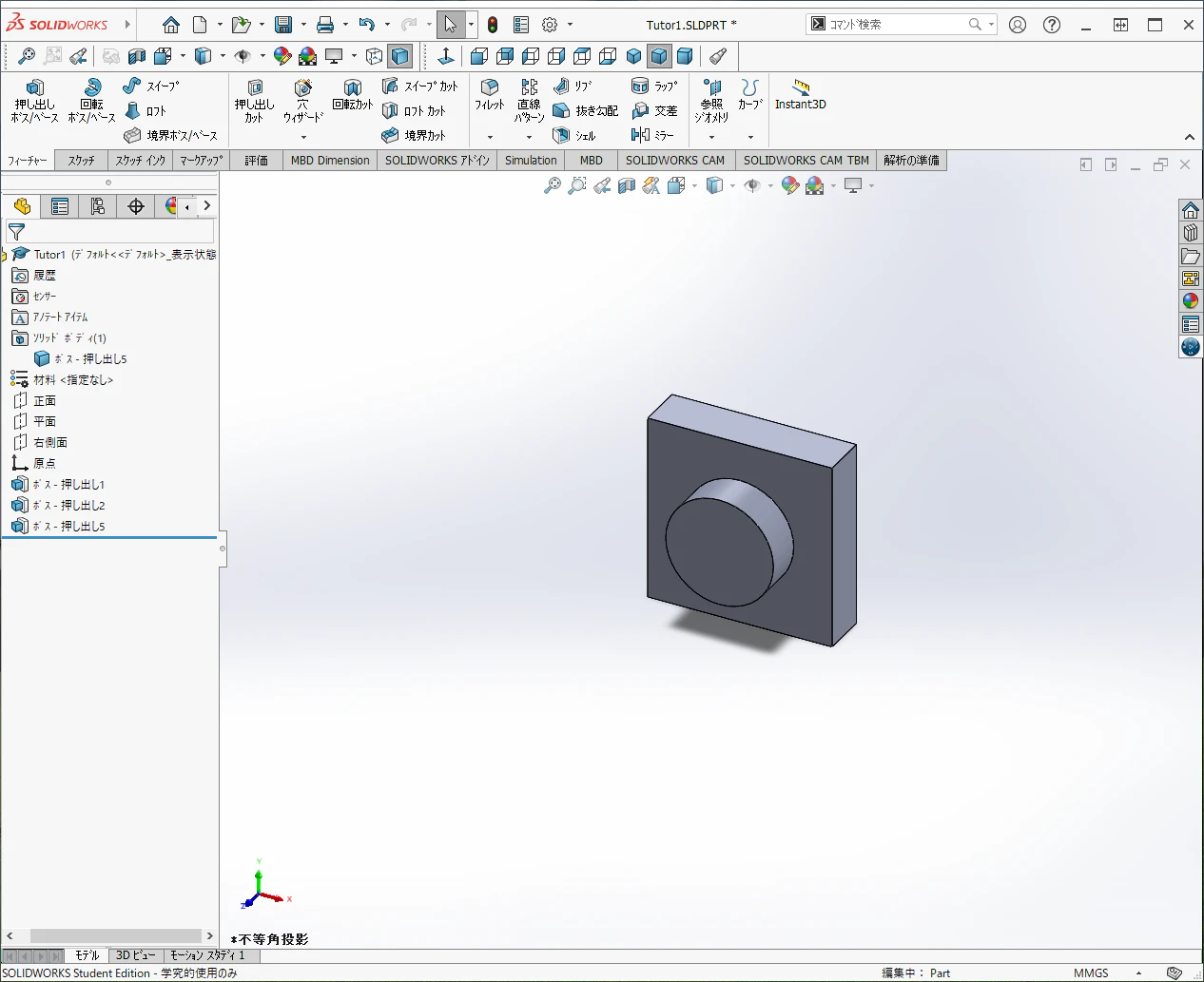Apply the フィレット fillet tool
Image resolution: width=1204 pixels, height=982 pixels.
490,95
